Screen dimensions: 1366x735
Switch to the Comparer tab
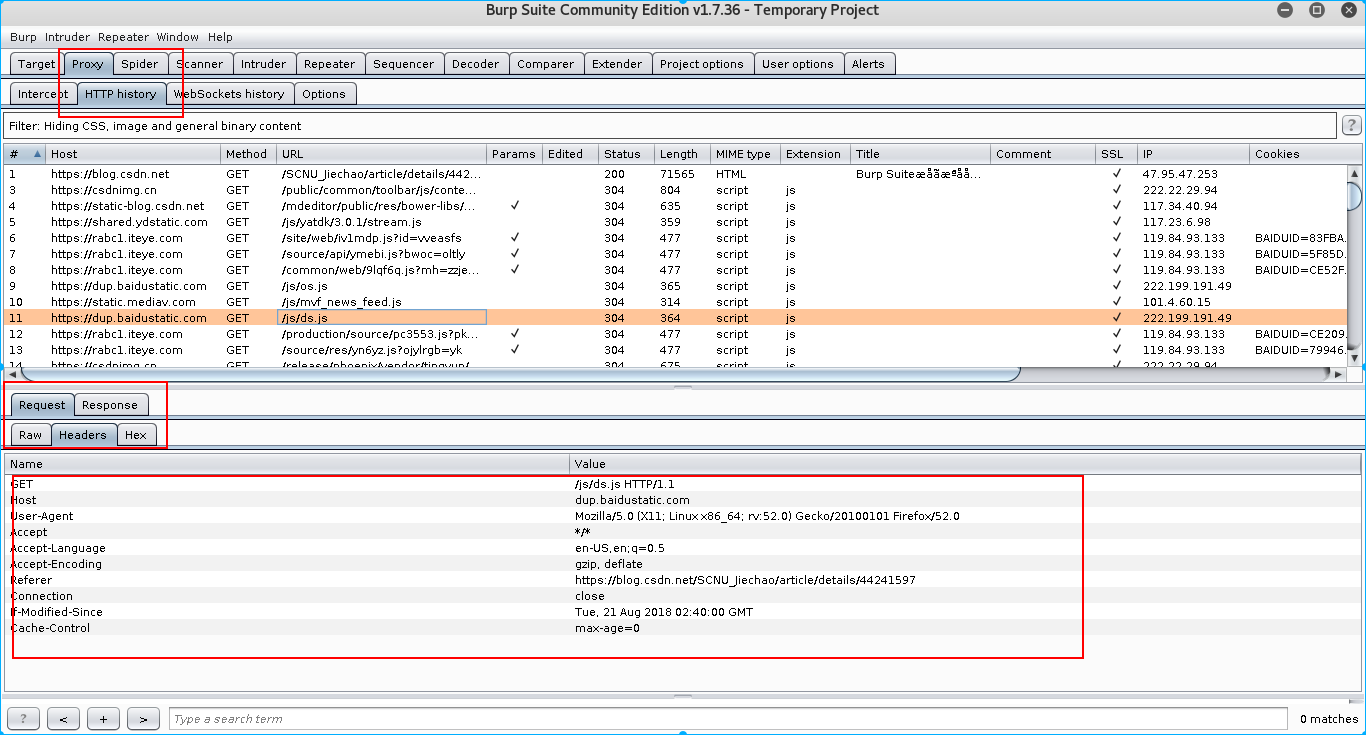tap(546, 64)
